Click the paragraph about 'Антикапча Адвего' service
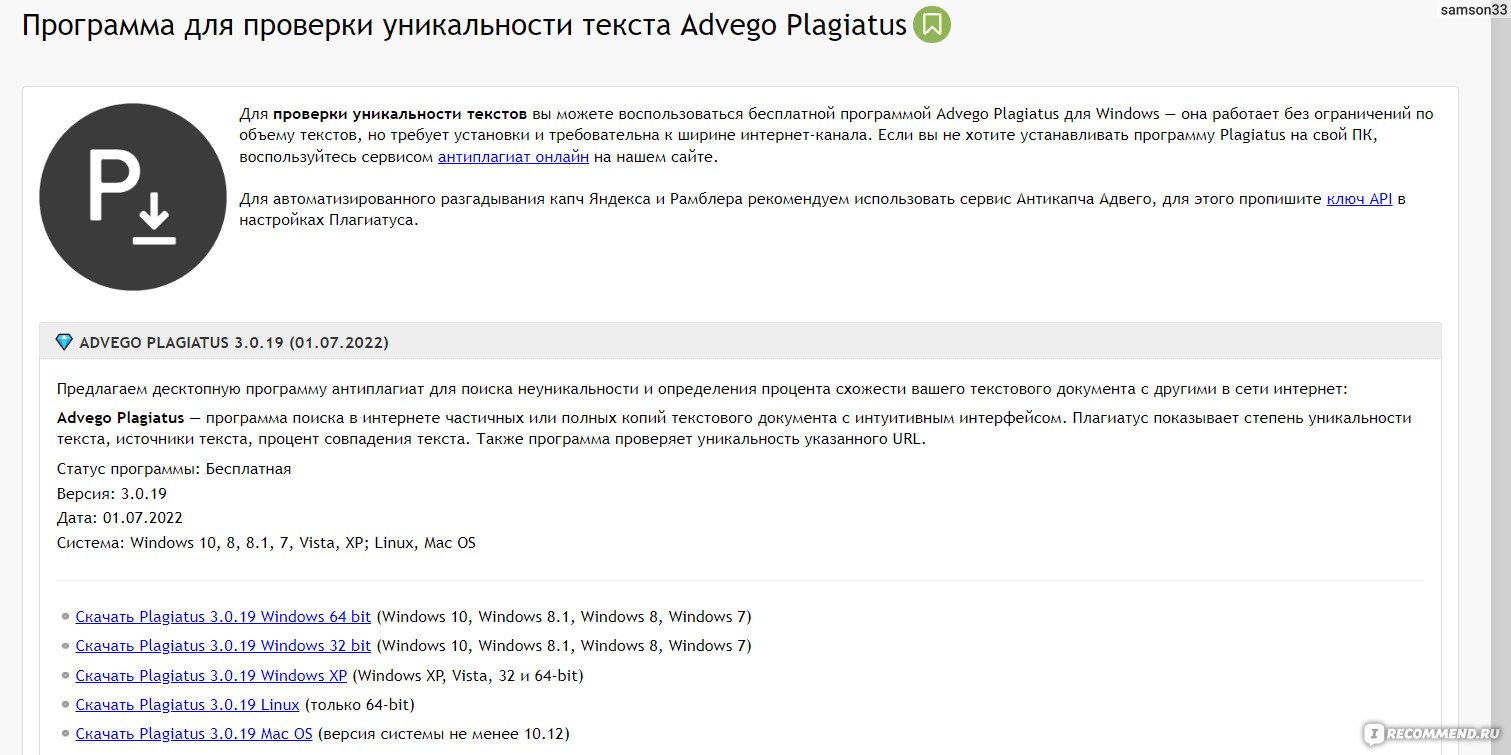The image size is (1511, 755). click(x=823, y=210)
